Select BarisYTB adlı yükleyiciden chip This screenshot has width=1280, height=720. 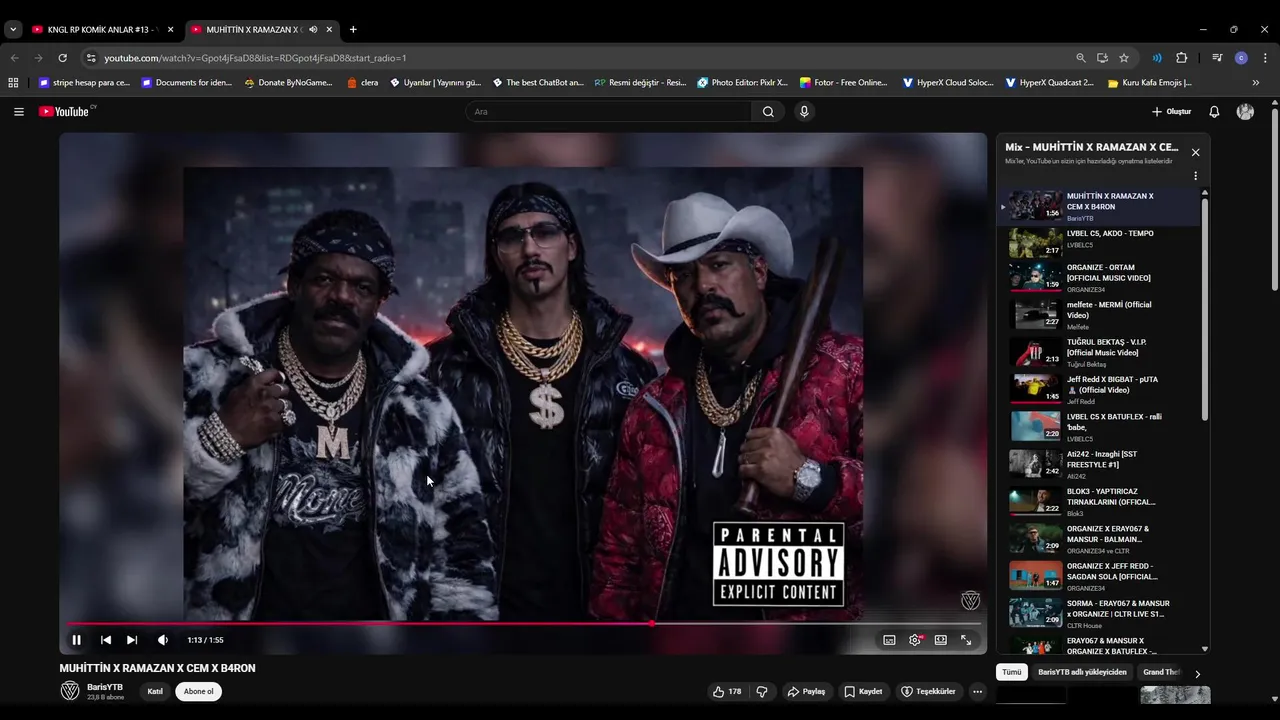click(x=1082, y=672)
